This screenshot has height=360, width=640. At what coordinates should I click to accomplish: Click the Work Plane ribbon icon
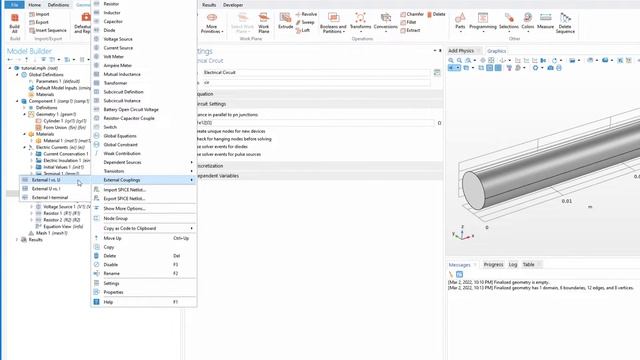(264, 23)
